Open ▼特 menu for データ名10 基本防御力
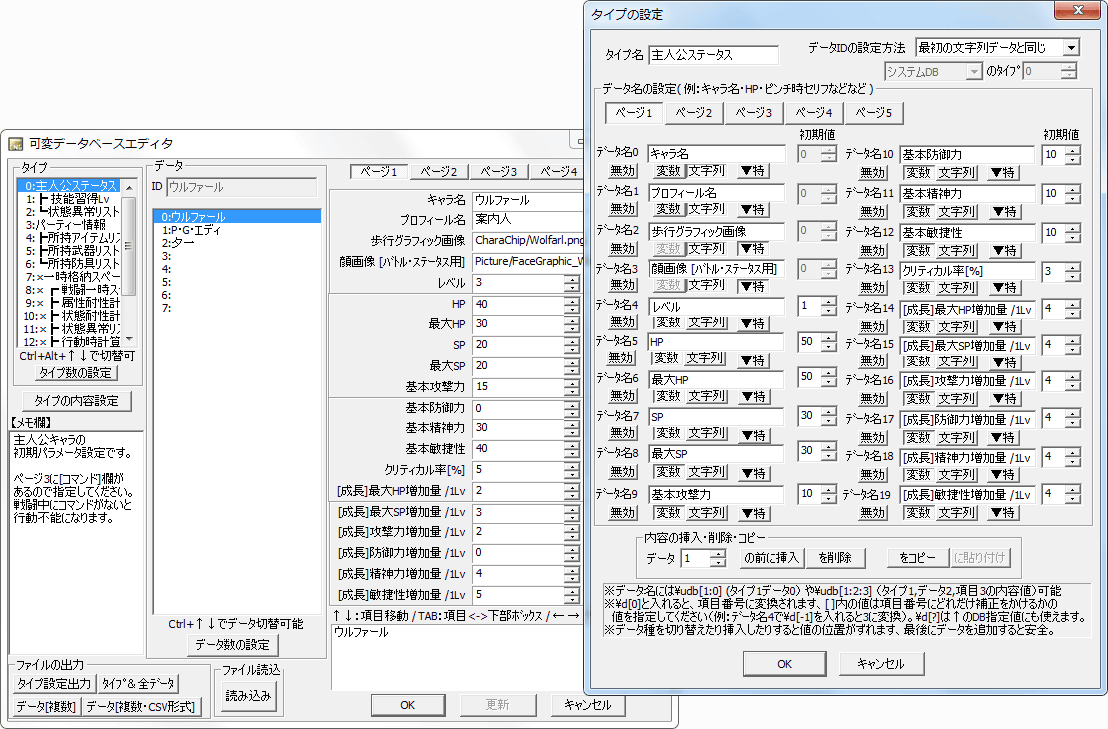The height and width of the screenshot is (729, 1108). tap(1002, 172)
